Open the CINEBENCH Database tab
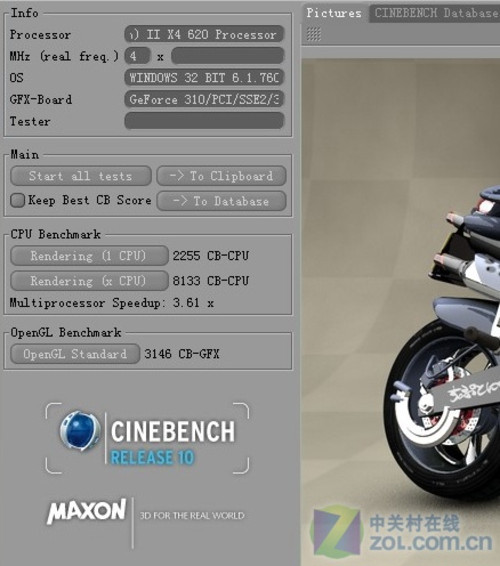The image size is (500, 566). tap(435, 13)
